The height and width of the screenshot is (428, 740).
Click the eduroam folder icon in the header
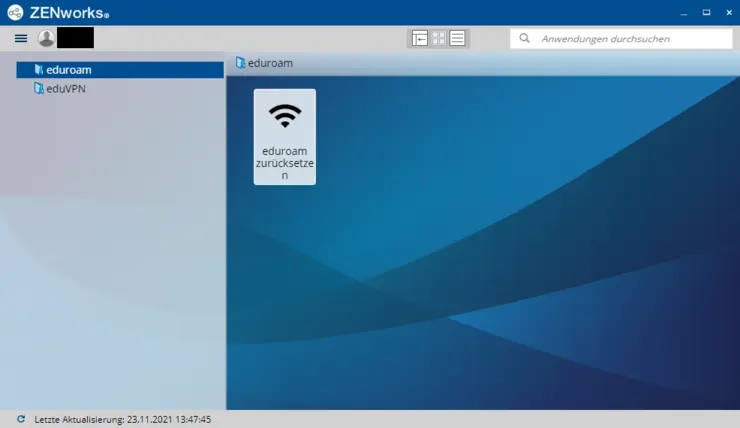click(x=240, y=63)
